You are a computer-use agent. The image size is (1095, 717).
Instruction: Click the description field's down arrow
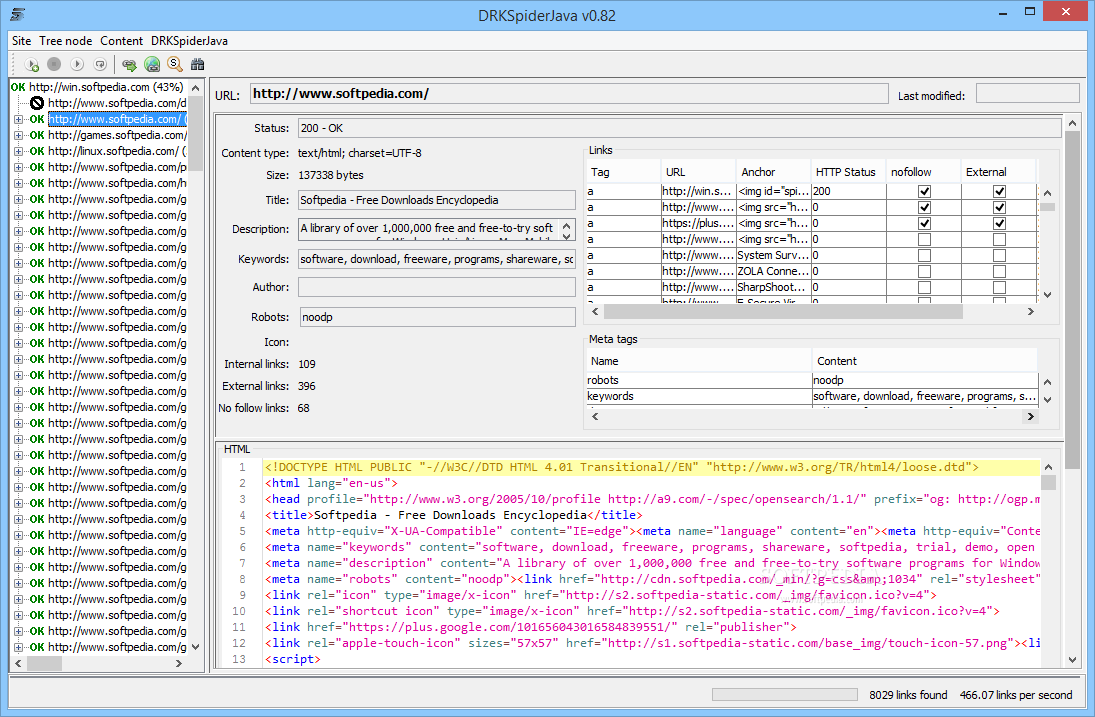(567, 237)
